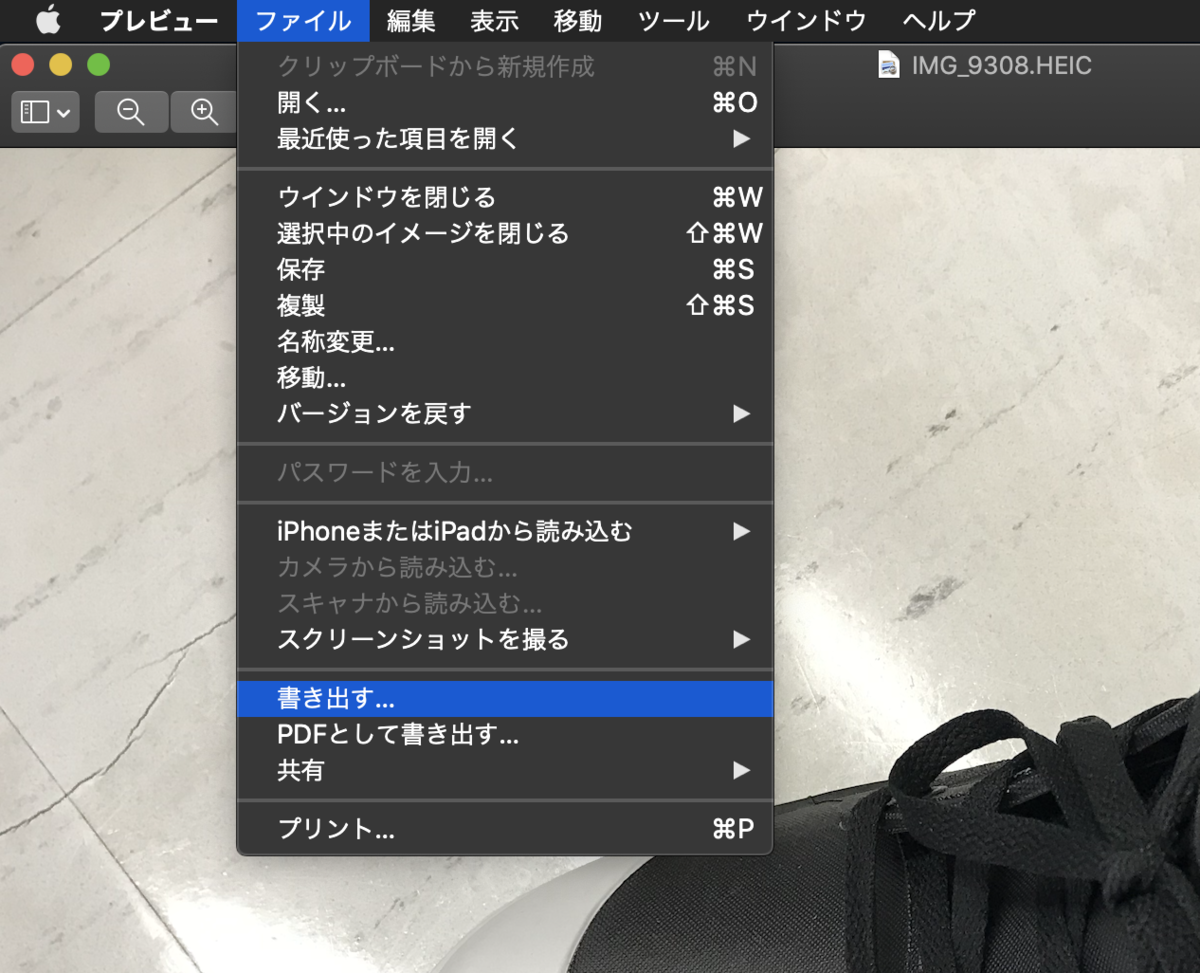Screen dimensions: 1200x973
Task: Click 保存 to save the image
Action: tap(300, 269)
